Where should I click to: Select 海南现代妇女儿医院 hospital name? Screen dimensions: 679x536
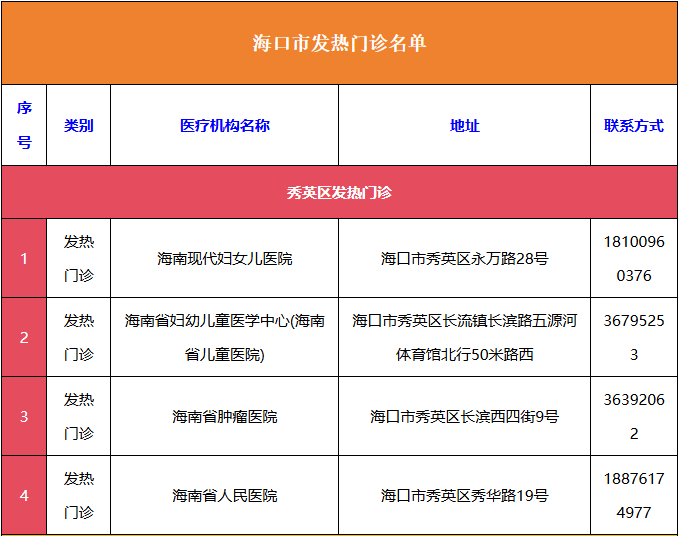tap(224, 258)
